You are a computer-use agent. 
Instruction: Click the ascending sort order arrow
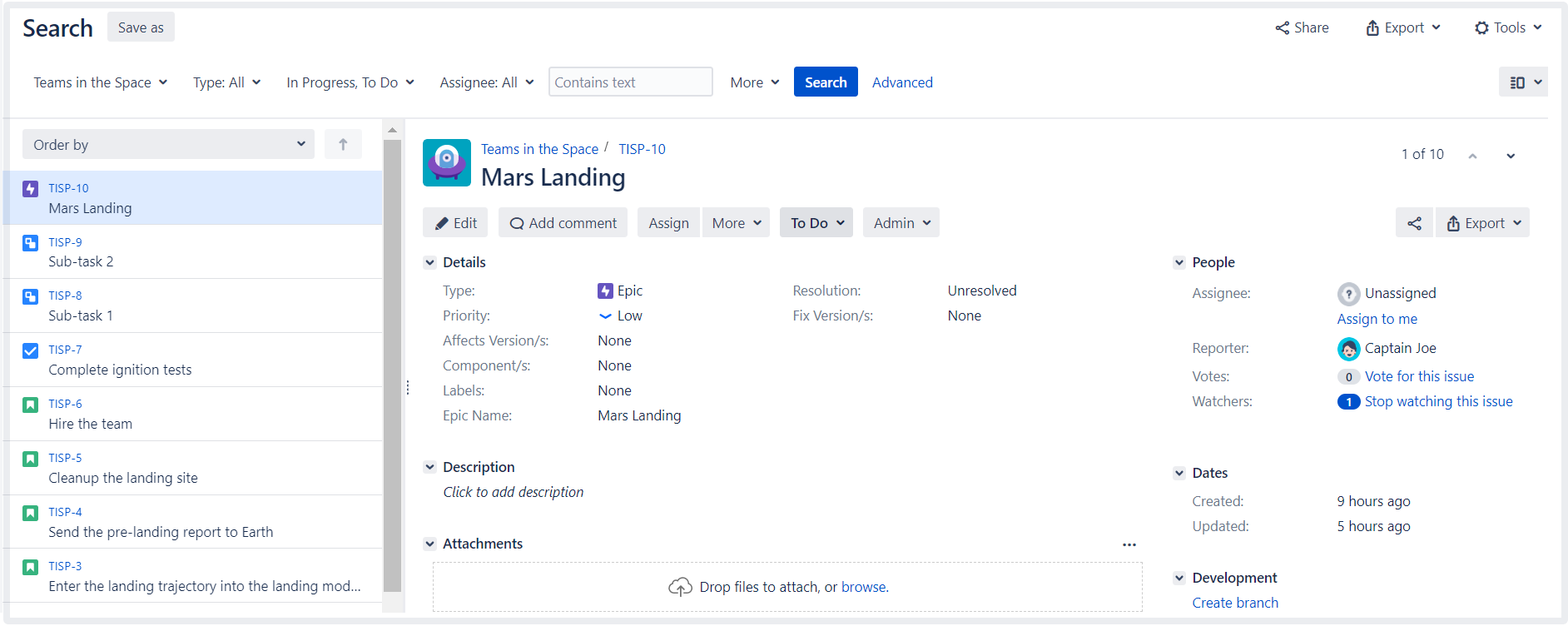click(x=343, y=144)
